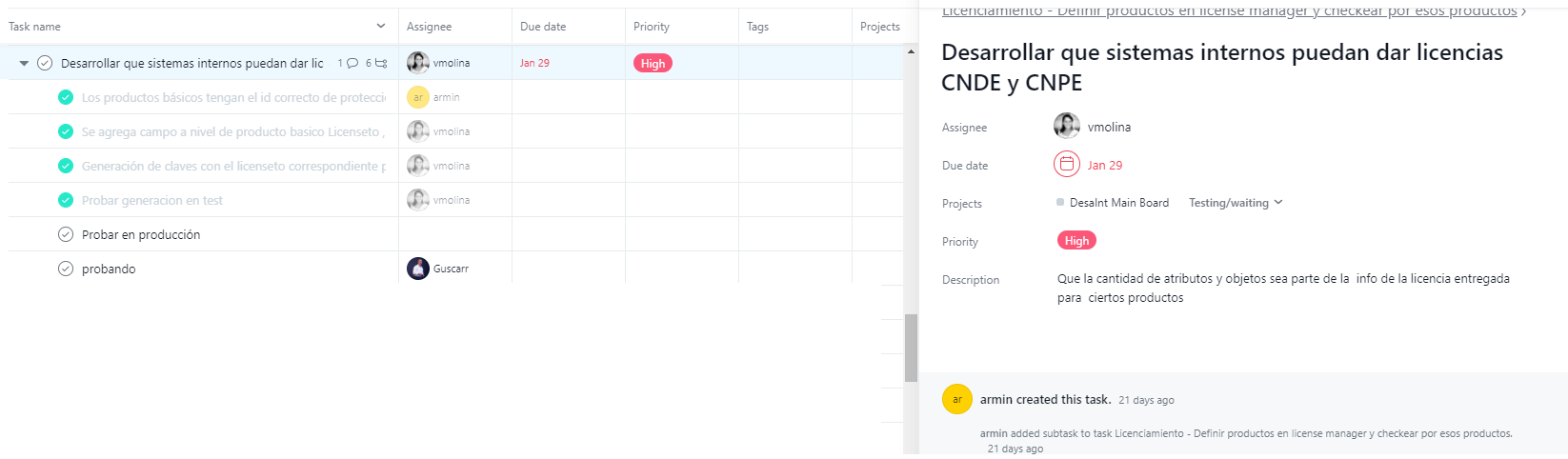This screenshot has width=1568, height=459.
Task: Click vmolina's avatar in the detail panel
Action: coord(1067,126)
